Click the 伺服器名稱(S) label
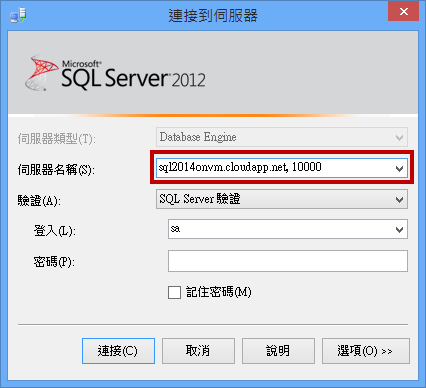The height and width of the screenshot is (388, 426). click(x=56, y=170)
